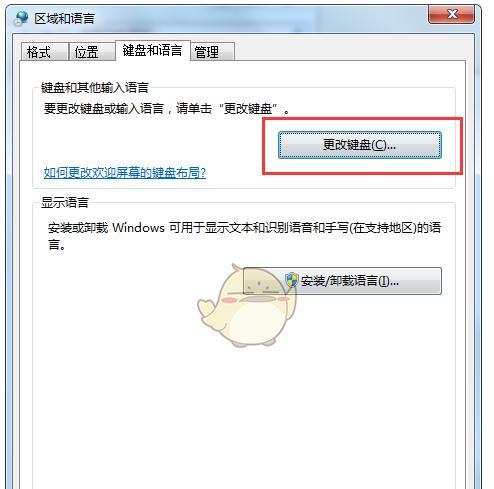Click the quoted “更改键盘” text in the instructions

click(248, 108)
